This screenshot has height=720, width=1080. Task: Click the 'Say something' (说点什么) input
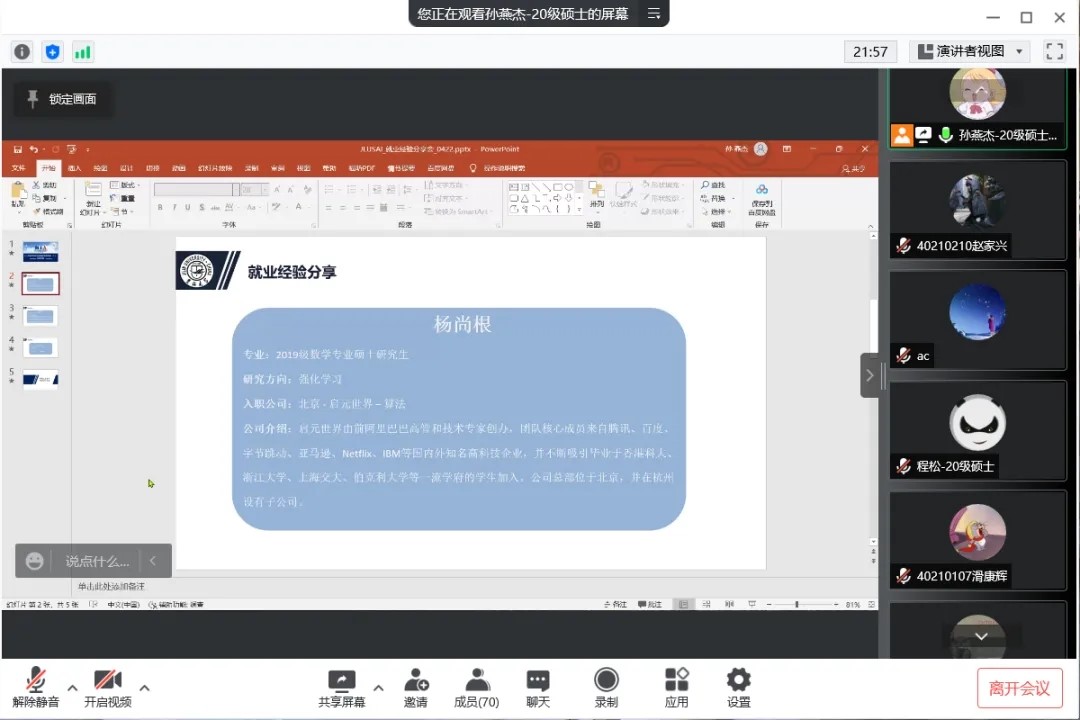97,561
